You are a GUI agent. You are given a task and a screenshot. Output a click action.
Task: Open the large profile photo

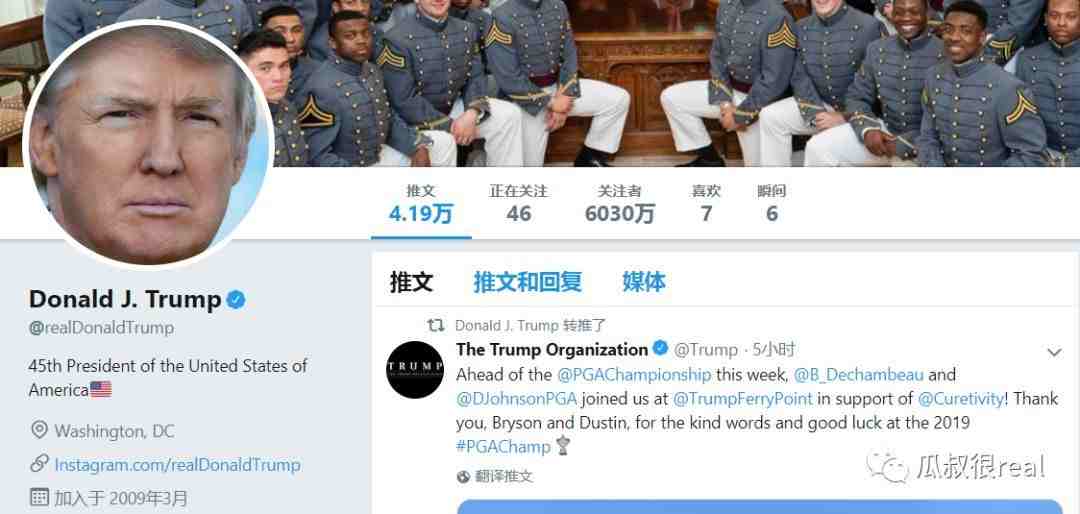pyautogui.click(x=149, y=144)
